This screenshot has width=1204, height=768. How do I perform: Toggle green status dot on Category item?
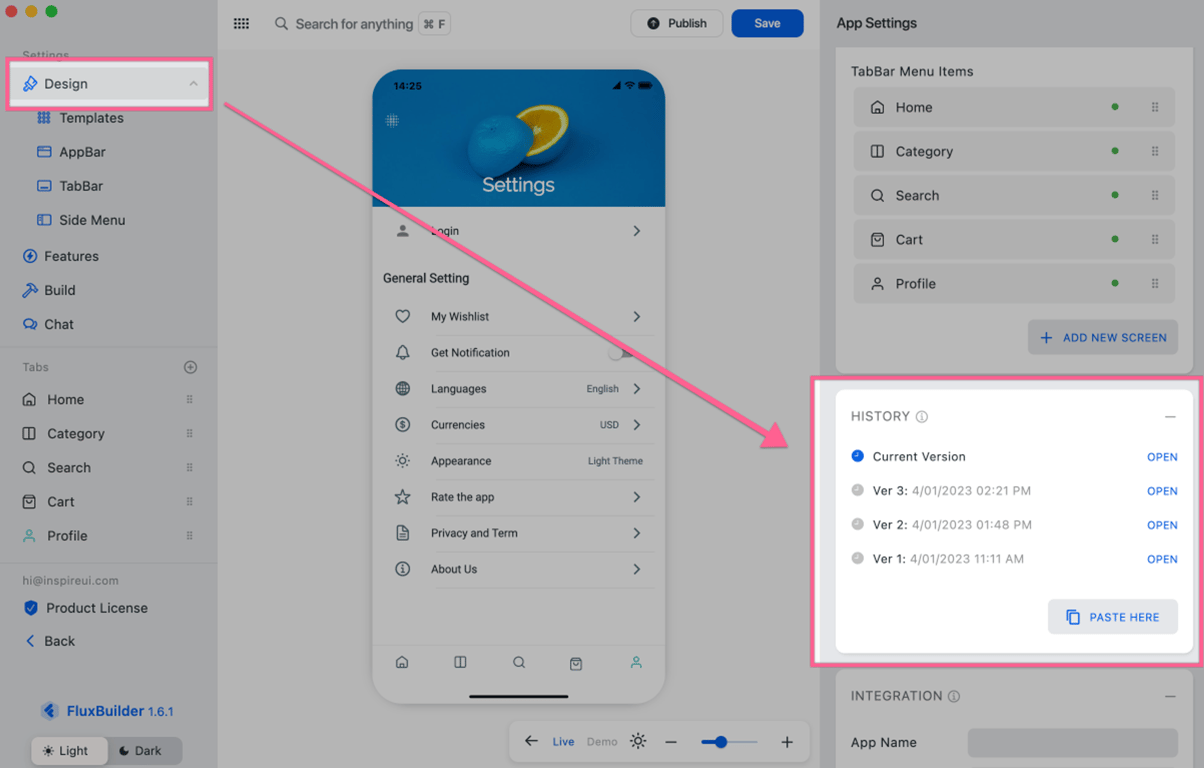(1115, 151)
